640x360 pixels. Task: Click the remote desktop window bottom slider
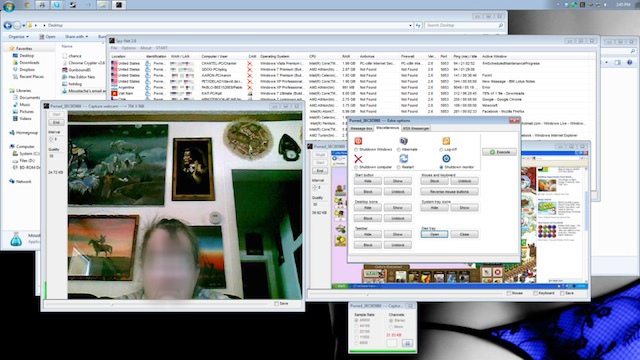(406, 293)
